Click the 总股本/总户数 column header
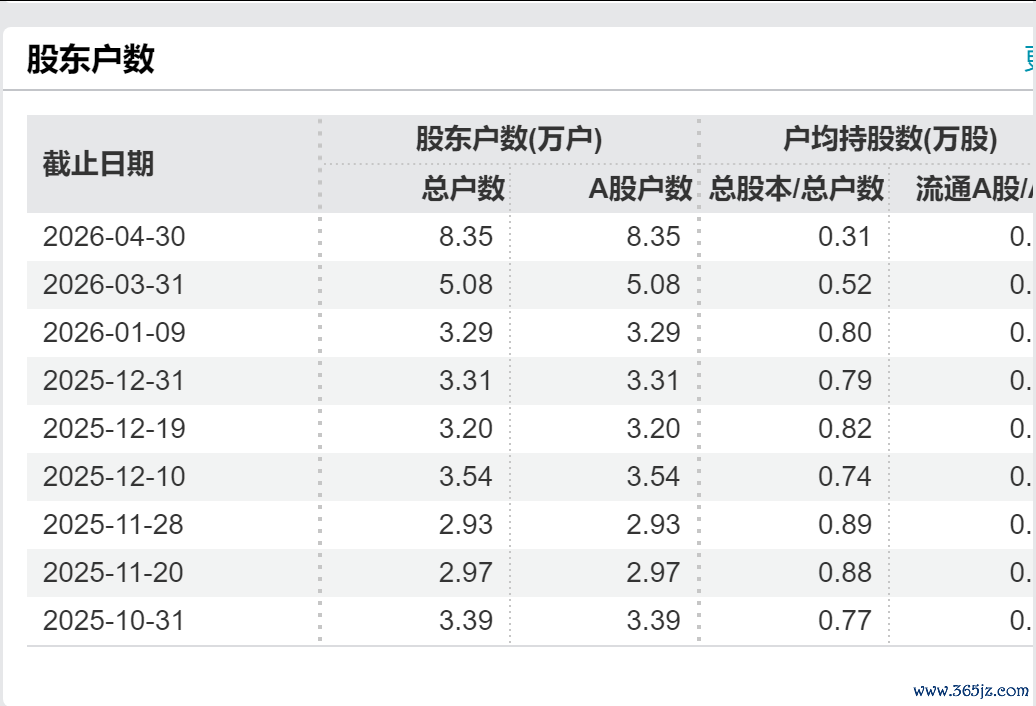Screen dimensions: 1036x706 (796, 189)
